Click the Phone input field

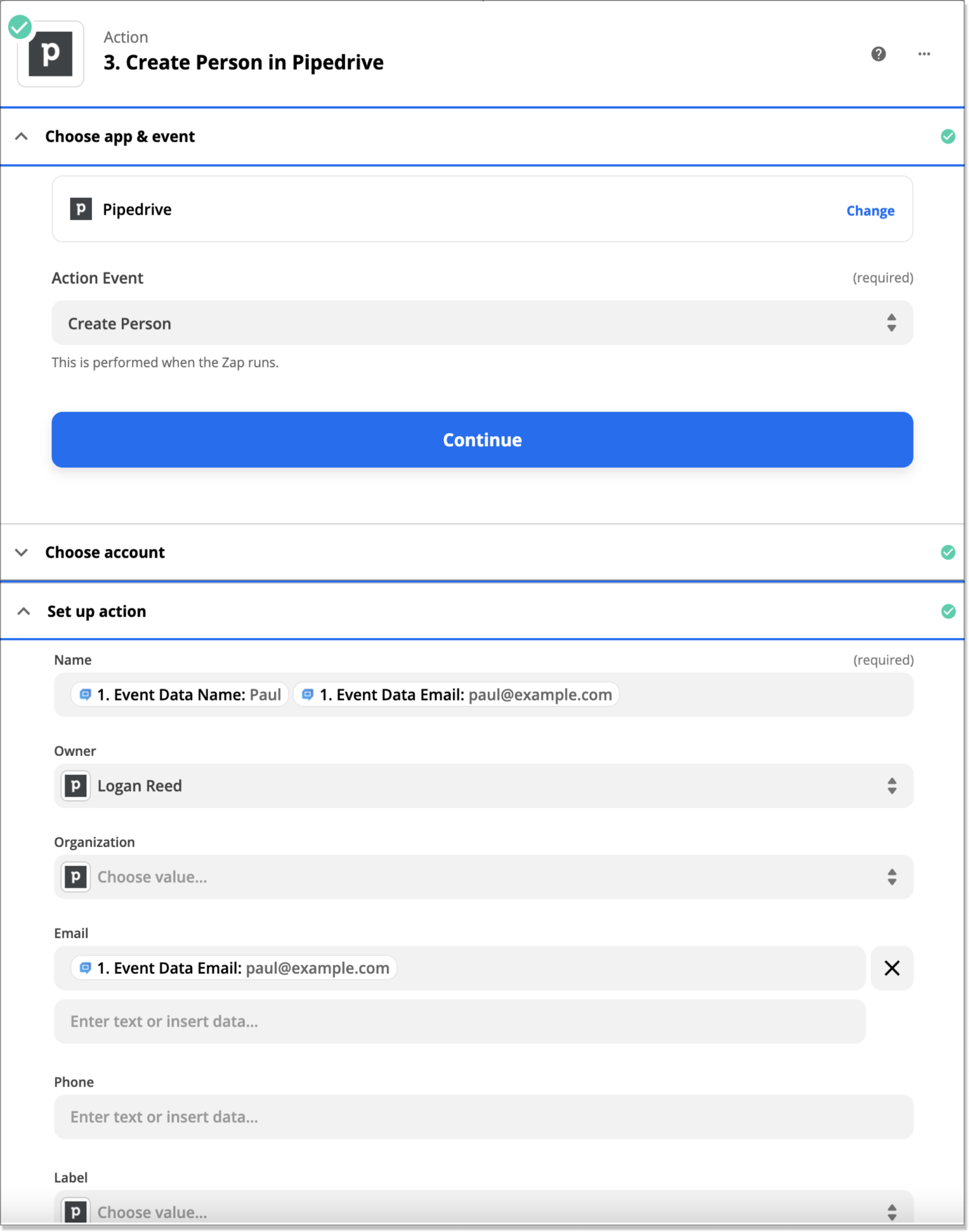[483, 1116]
